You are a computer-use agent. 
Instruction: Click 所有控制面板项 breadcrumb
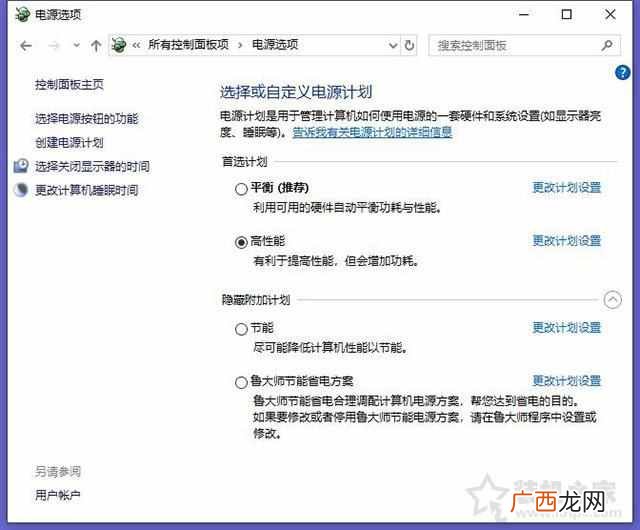188,45
